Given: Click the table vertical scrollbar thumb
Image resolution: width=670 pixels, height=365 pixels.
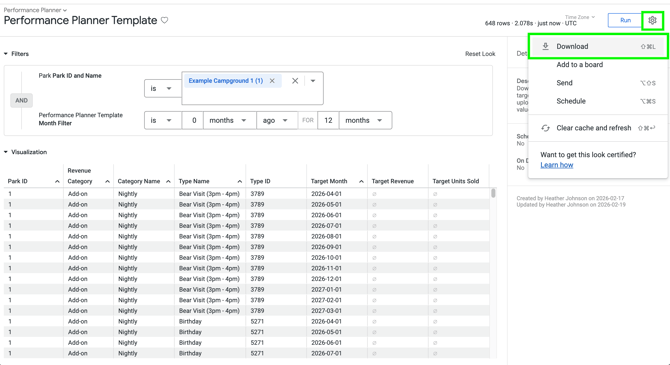Looking at the screenshot, I should 493,193.
